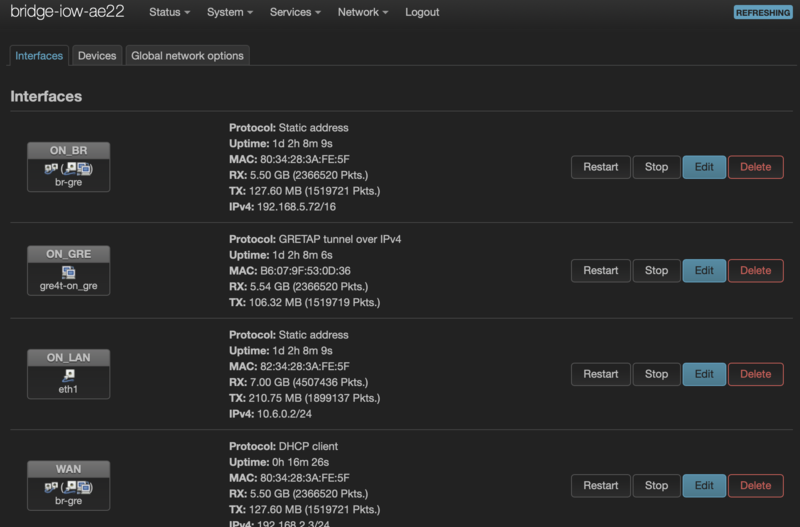Image resolution: width=800 pixels, height=527 pixels.
Task: Delete the WAN interface
Action: coord(756,486)
